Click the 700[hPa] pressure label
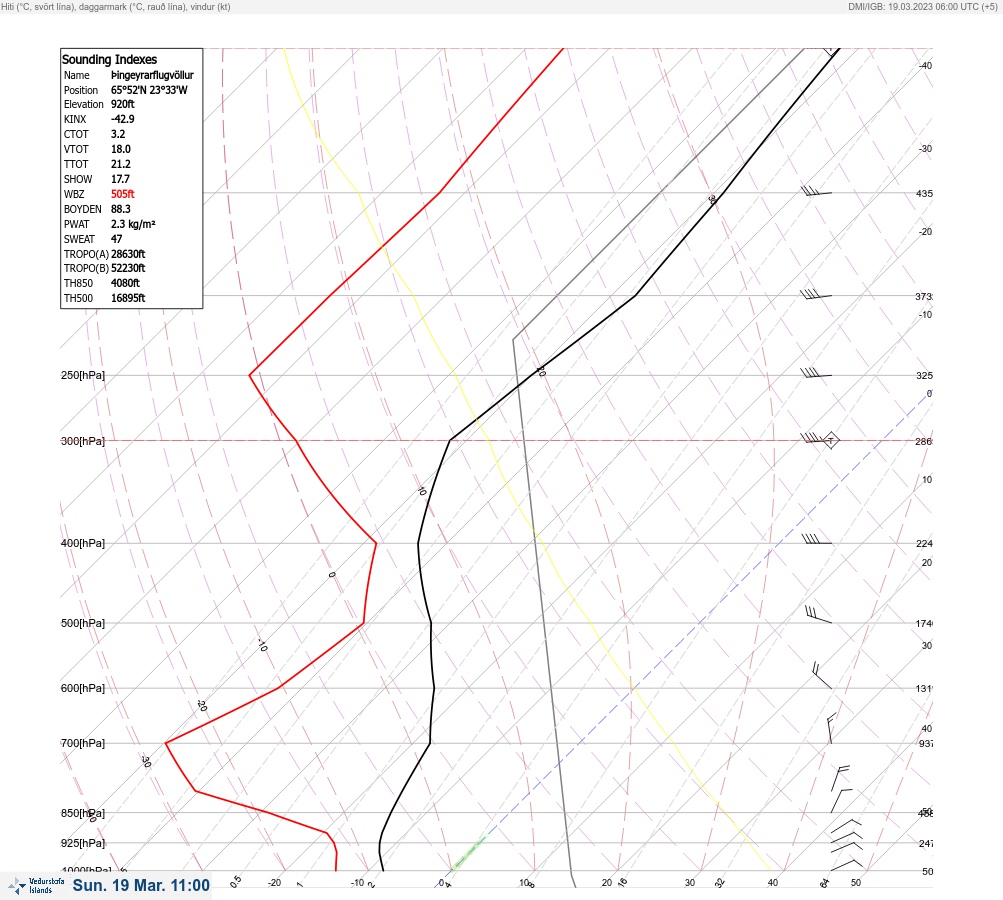 pos(83,743)
